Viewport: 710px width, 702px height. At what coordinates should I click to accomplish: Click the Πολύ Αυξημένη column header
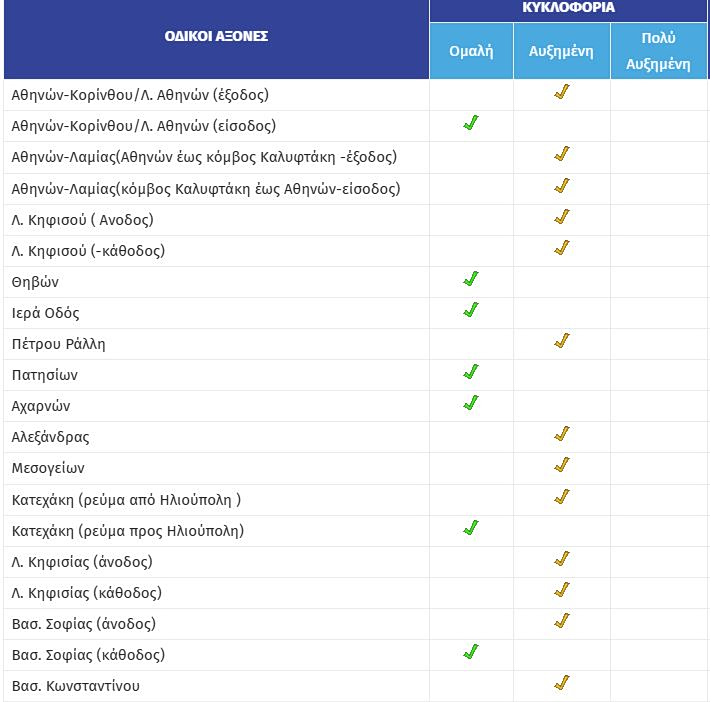pyautogui.click(x=658, y=51)
